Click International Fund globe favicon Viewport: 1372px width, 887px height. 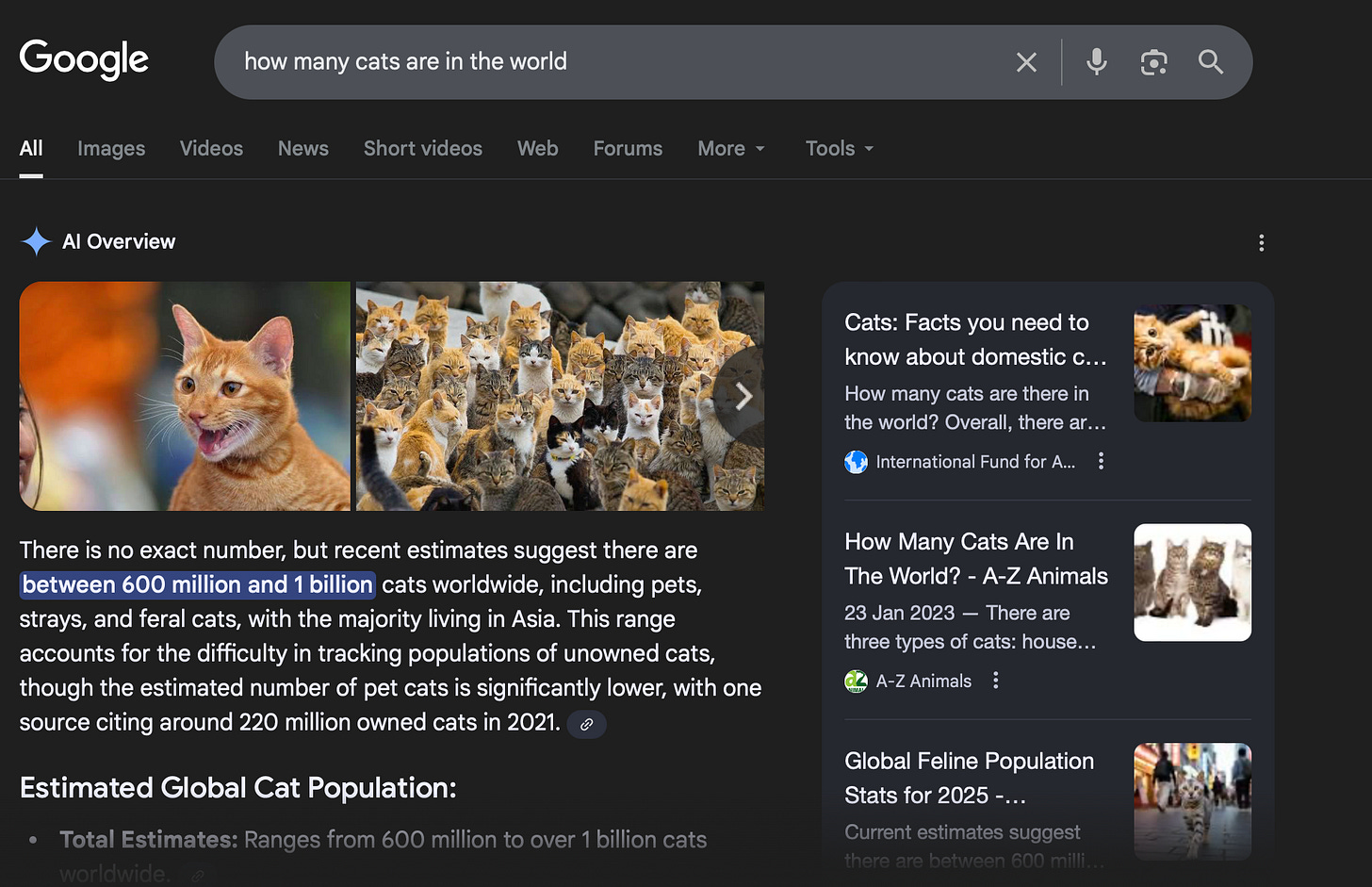point(856,462)
